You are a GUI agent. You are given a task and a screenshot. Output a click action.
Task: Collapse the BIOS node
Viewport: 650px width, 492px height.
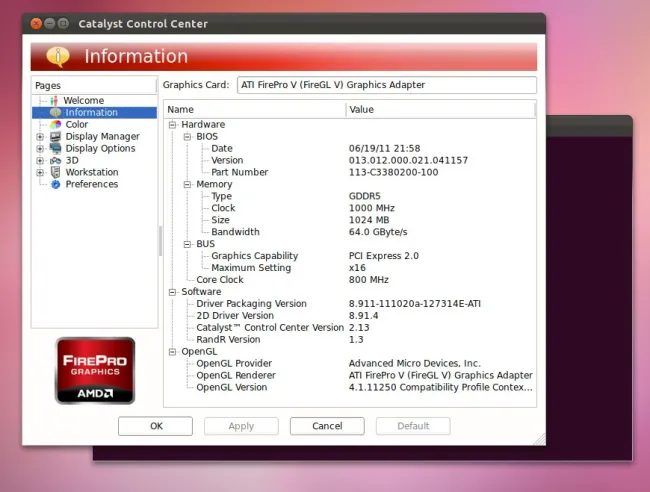[187, 137]
